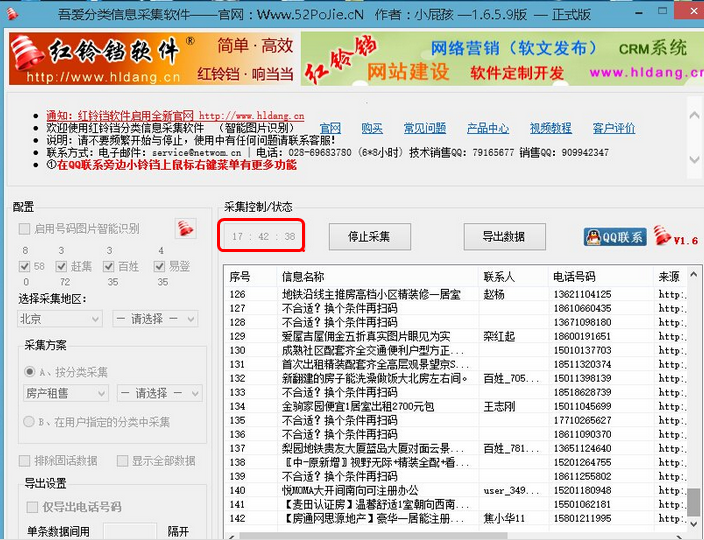Click the 联系人 column header
The height and width of the screenshot is (540, 704).
(x=514, y=277)
